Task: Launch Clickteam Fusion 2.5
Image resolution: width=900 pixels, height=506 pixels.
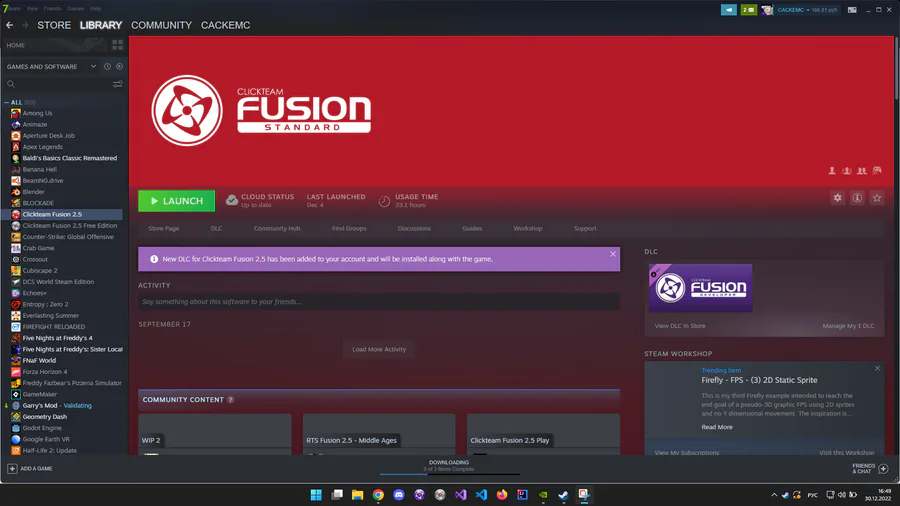Action: tap(177, 201)
